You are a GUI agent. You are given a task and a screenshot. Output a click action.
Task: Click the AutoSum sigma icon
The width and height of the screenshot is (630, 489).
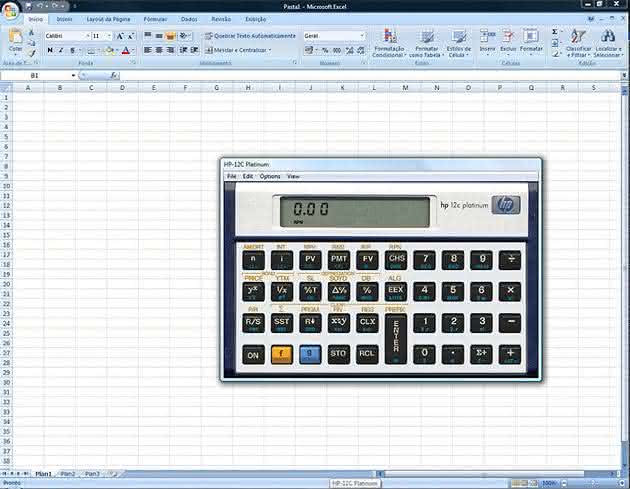[554, 32]
